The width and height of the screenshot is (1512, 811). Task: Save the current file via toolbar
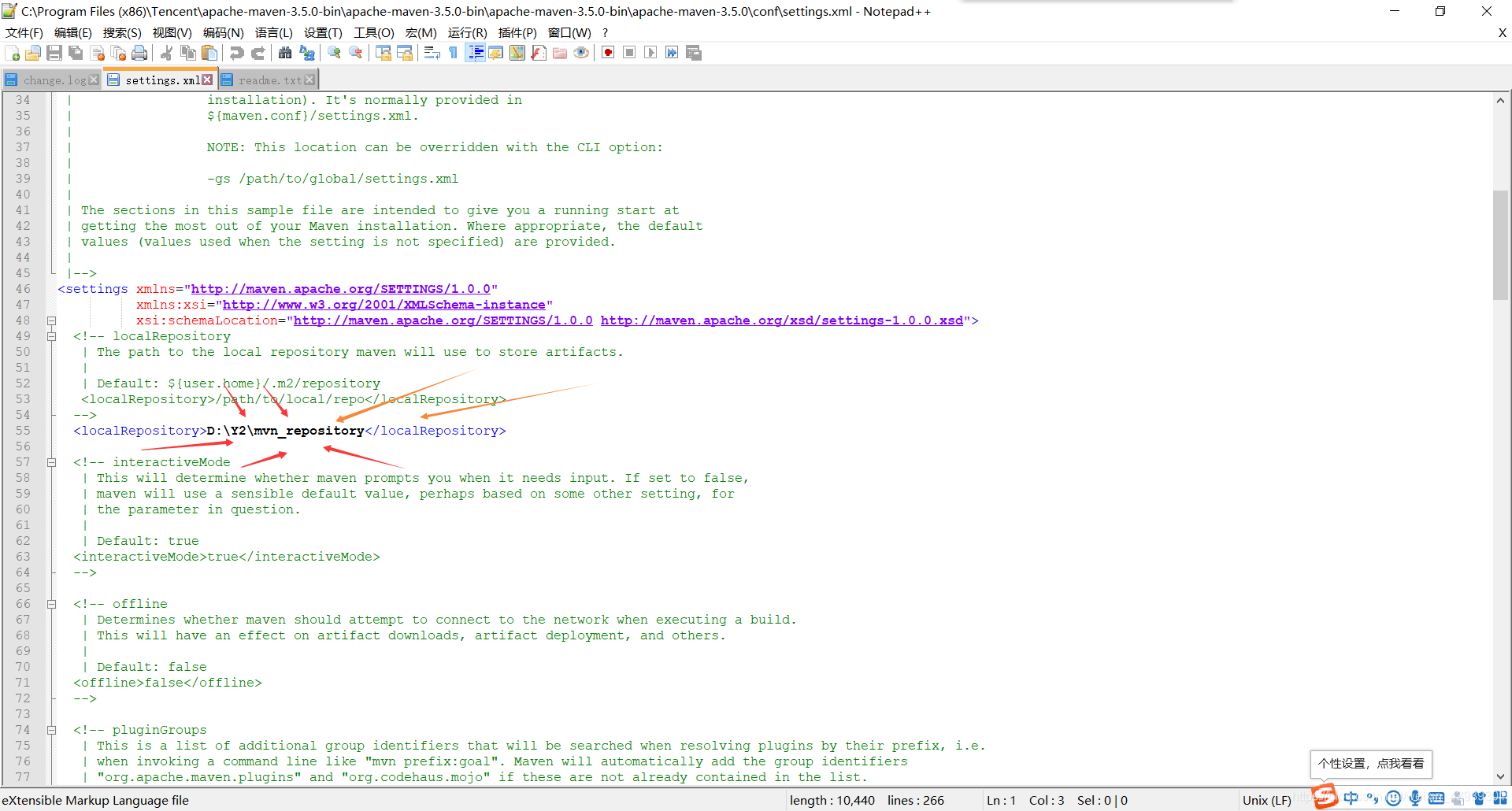coord(54,53)
